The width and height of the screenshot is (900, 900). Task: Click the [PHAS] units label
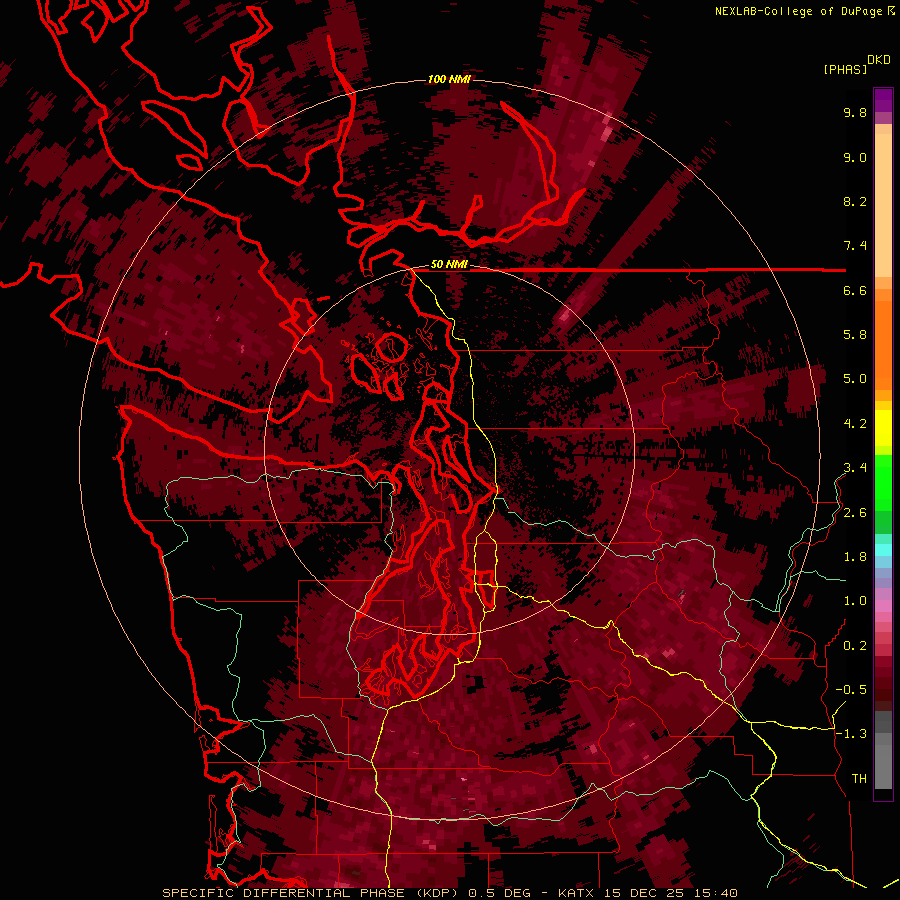point(845,69)
